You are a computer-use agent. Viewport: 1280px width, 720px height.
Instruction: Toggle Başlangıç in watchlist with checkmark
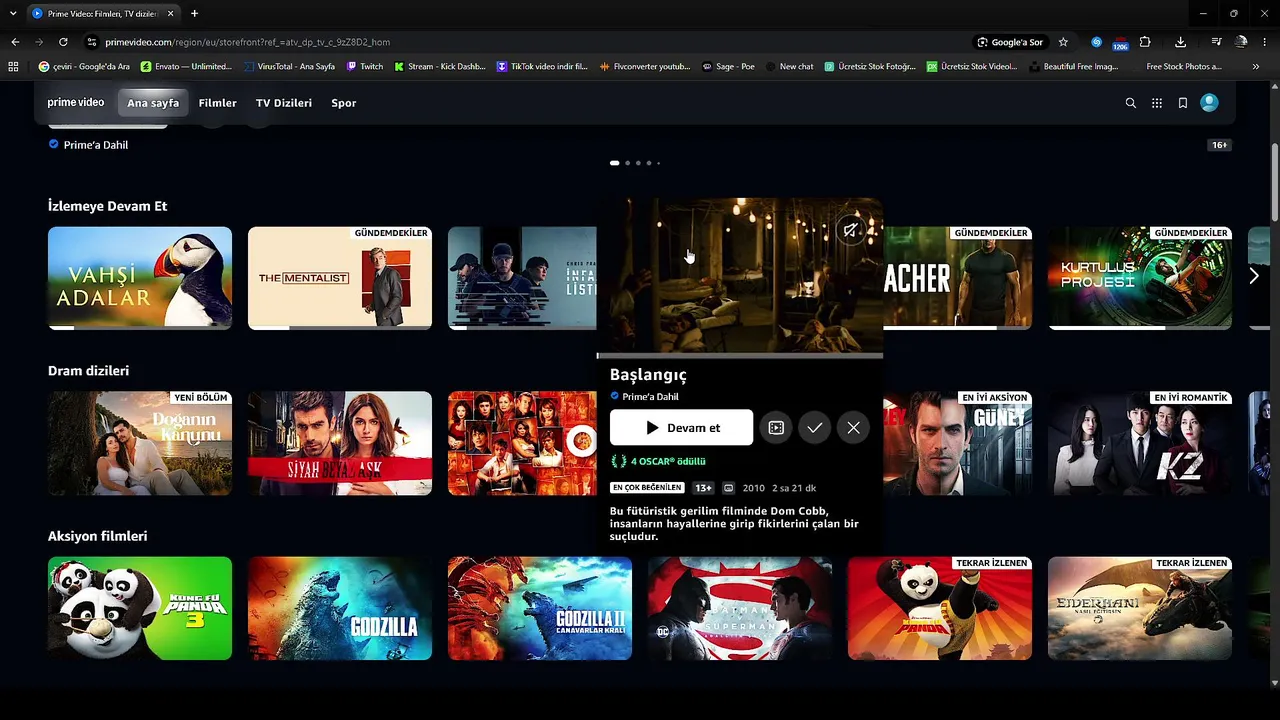point(815,428)
